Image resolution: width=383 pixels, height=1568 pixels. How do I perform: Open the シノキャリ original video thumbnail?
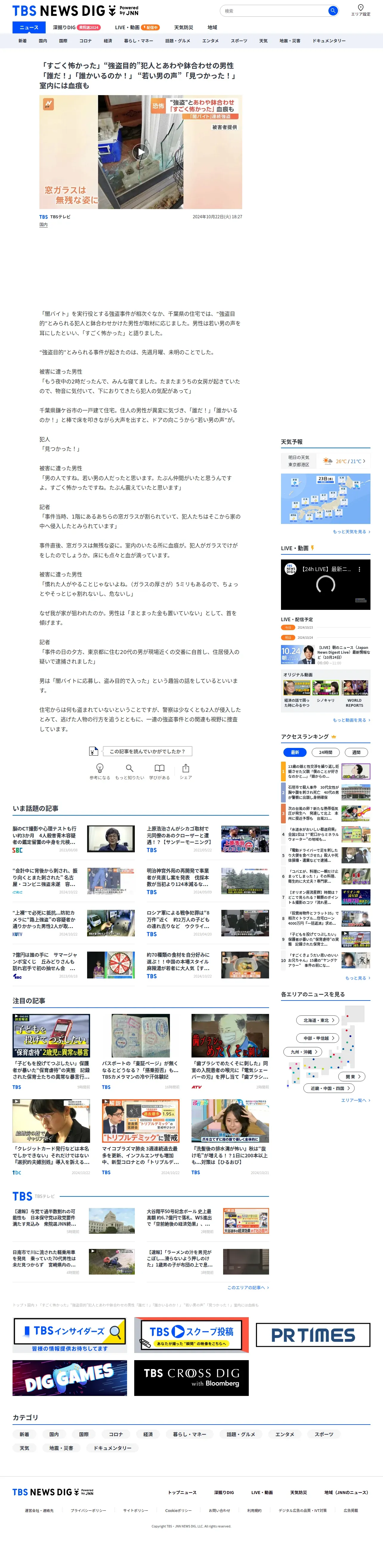(325, 688)
